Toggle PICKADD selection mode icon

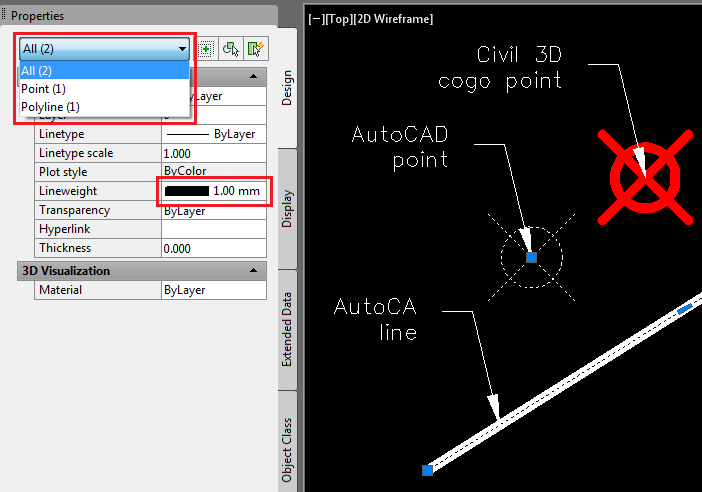(x=206, y=49)
